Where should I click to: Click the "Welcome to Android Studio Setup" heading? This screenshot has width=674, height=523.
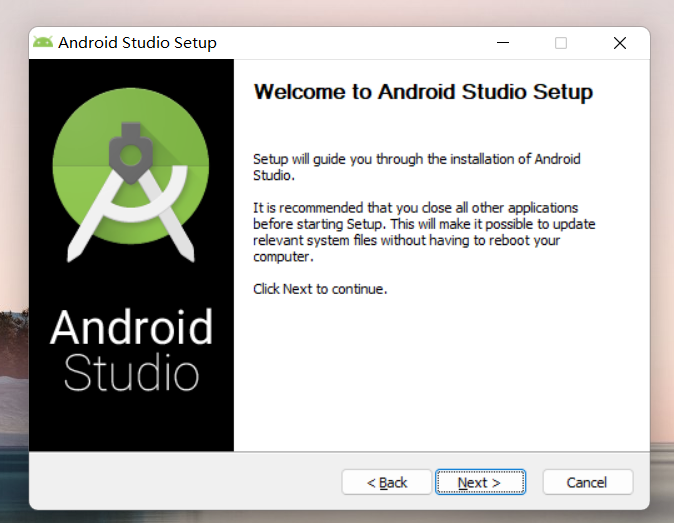(x=423, y=92)
